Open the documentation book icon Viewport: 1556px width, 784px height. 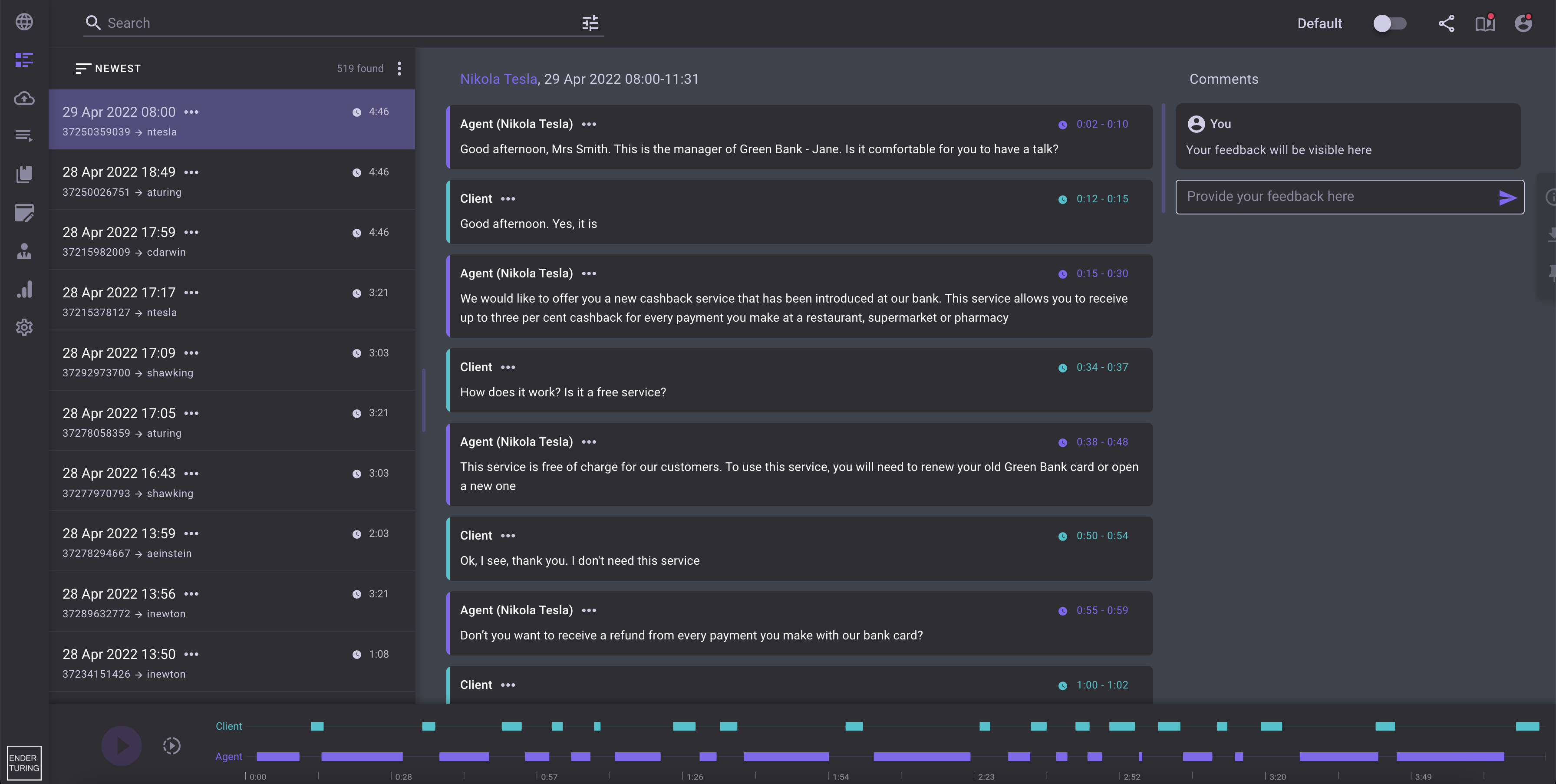click(1485, 23)
